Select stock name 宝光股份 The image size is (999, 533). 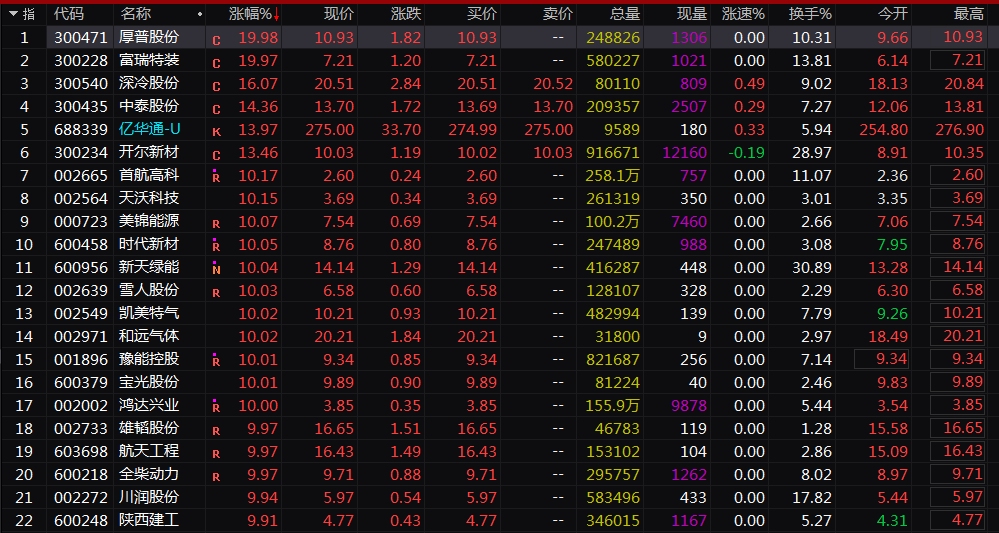149,382
